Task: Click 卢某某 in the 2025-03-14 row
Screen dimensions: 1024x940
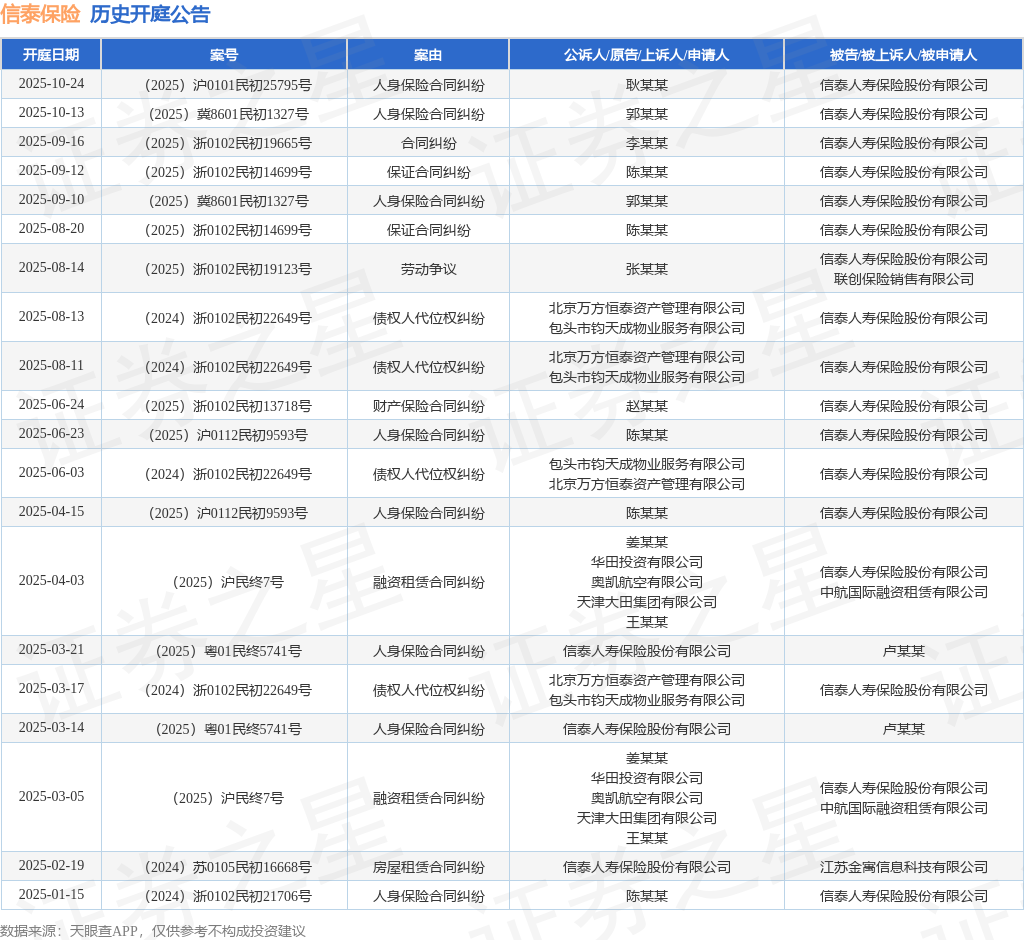Action: 904,729
